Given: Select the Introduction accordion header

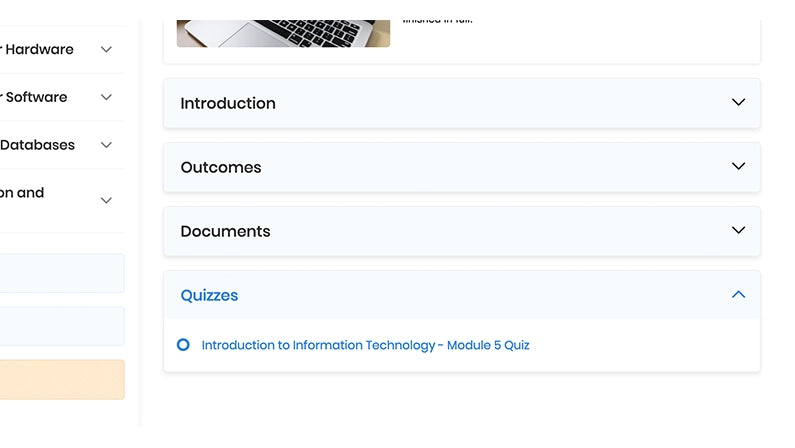Looking at the screenshot, I should point(228,103).
